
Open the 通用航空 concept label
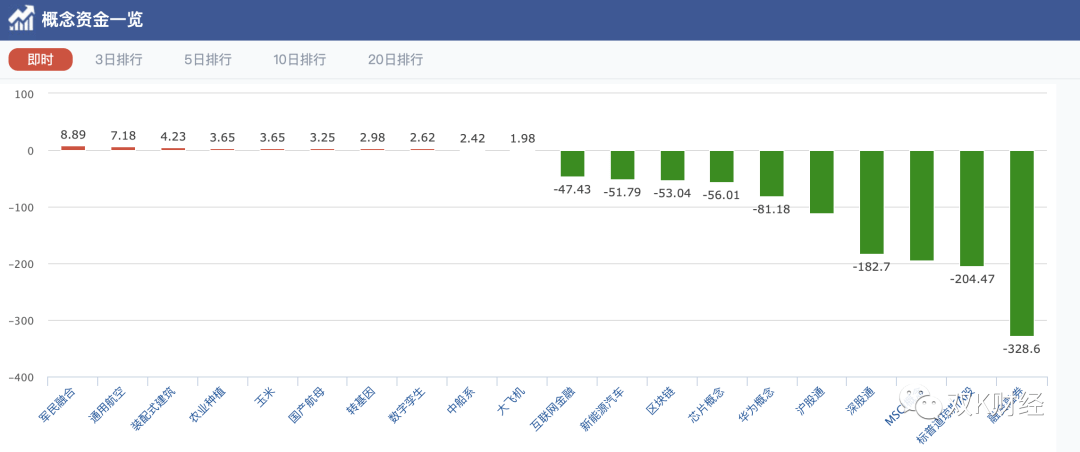tap(107, 405)
